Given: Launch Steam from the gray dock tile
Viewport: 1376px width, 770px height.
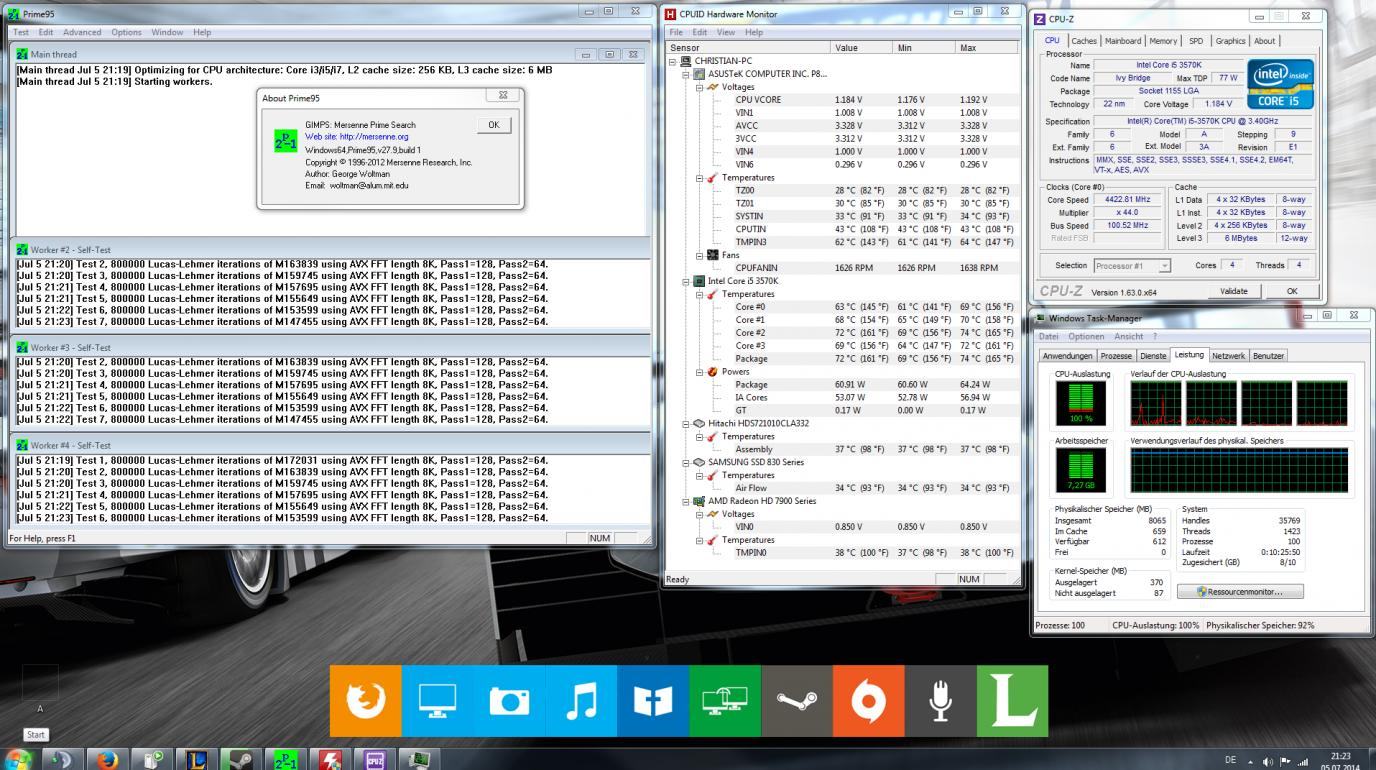Looking at the screenshot, I should 797,701.
